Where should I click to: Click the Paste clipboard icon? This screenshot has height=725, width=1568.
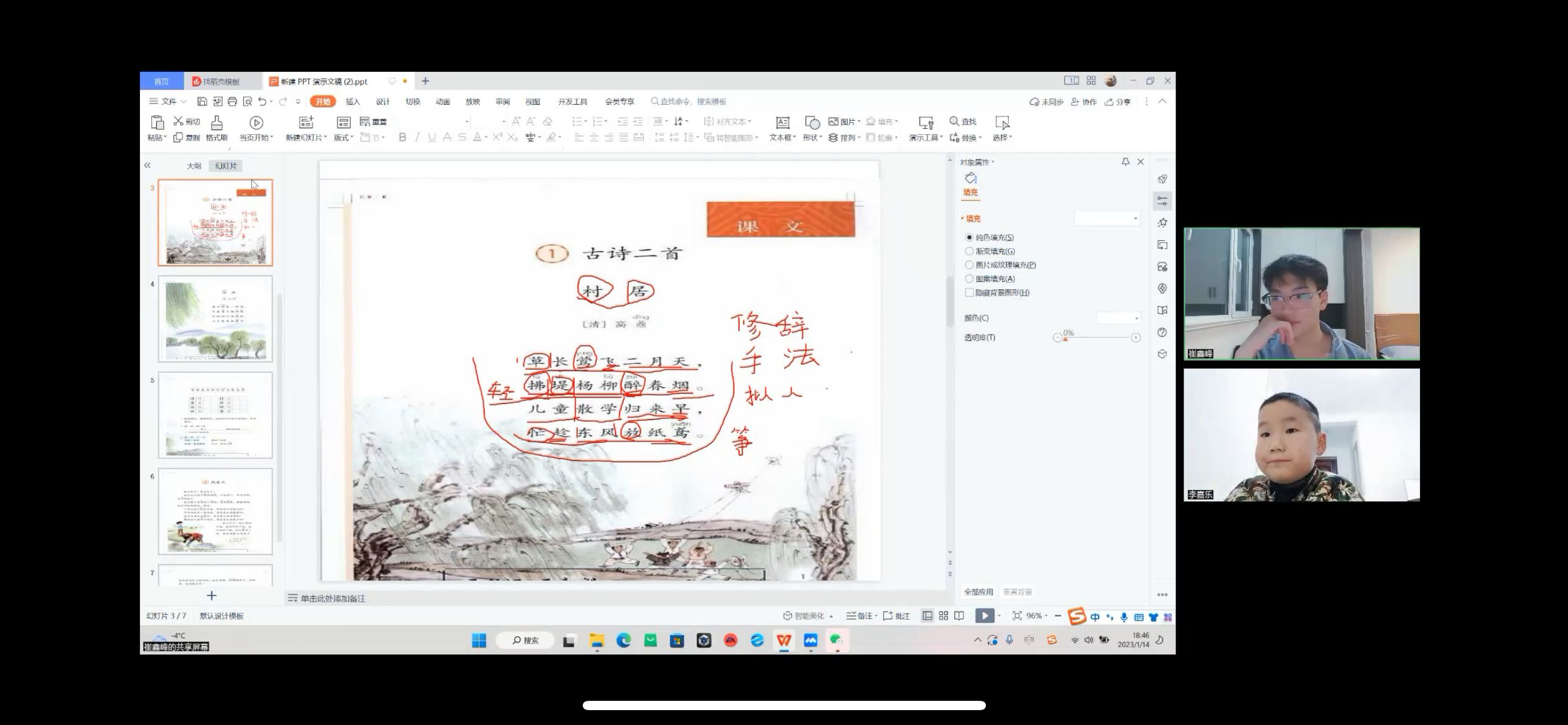click(x=157, y=123)
